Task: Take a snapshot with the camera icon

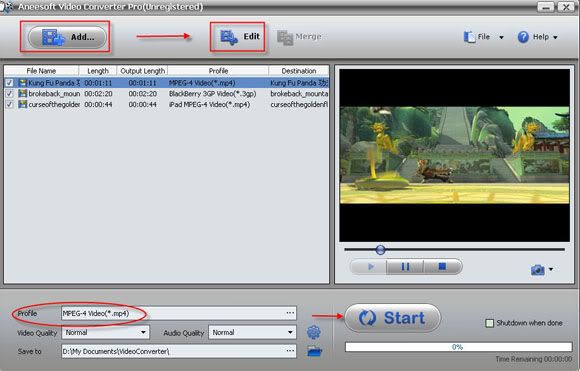Action: (537, 270)
